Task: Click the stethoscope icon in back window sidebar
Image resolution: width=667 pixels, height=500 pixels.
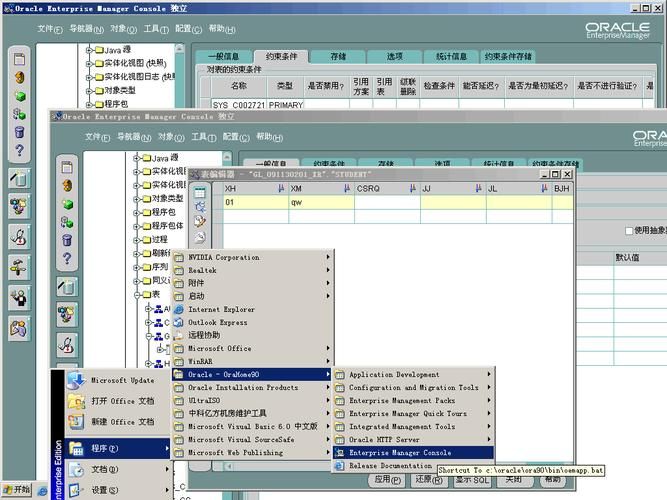Action: 19,237
